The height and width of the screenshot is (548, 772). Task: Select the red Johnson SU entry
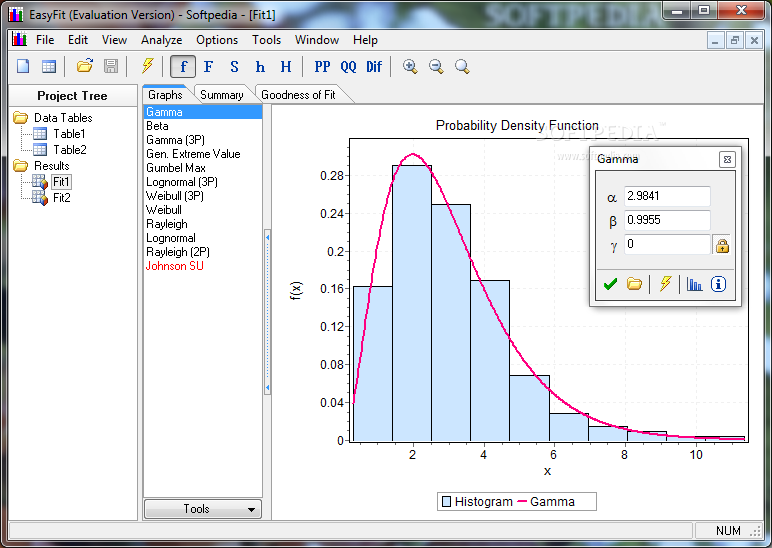203,266
